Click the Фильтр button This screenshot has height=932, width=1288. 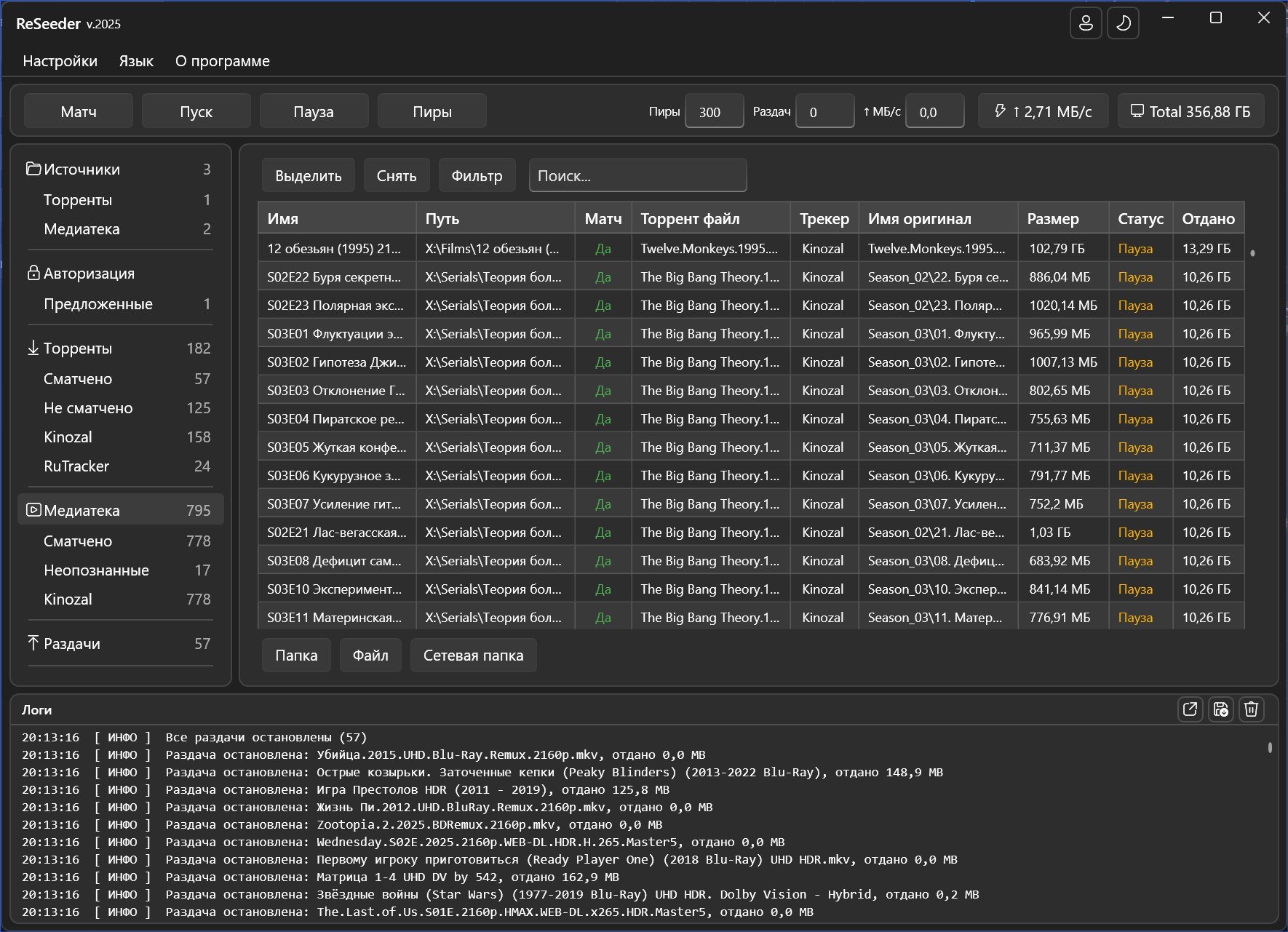(477, 176)
